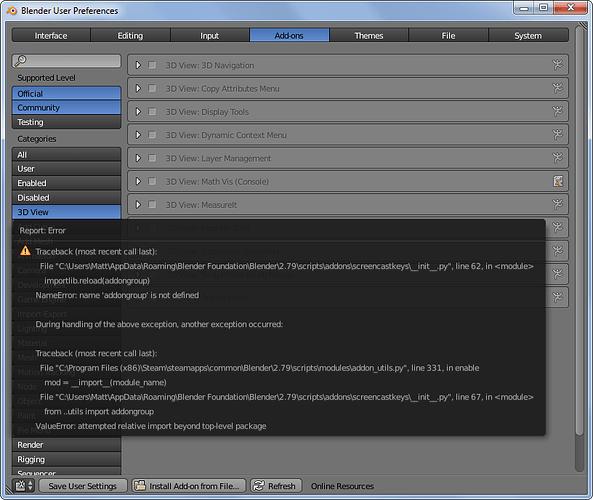The image size is (593, 500).
Task: Expand the Display Tools add-on details
Action: tap(138, 112)
